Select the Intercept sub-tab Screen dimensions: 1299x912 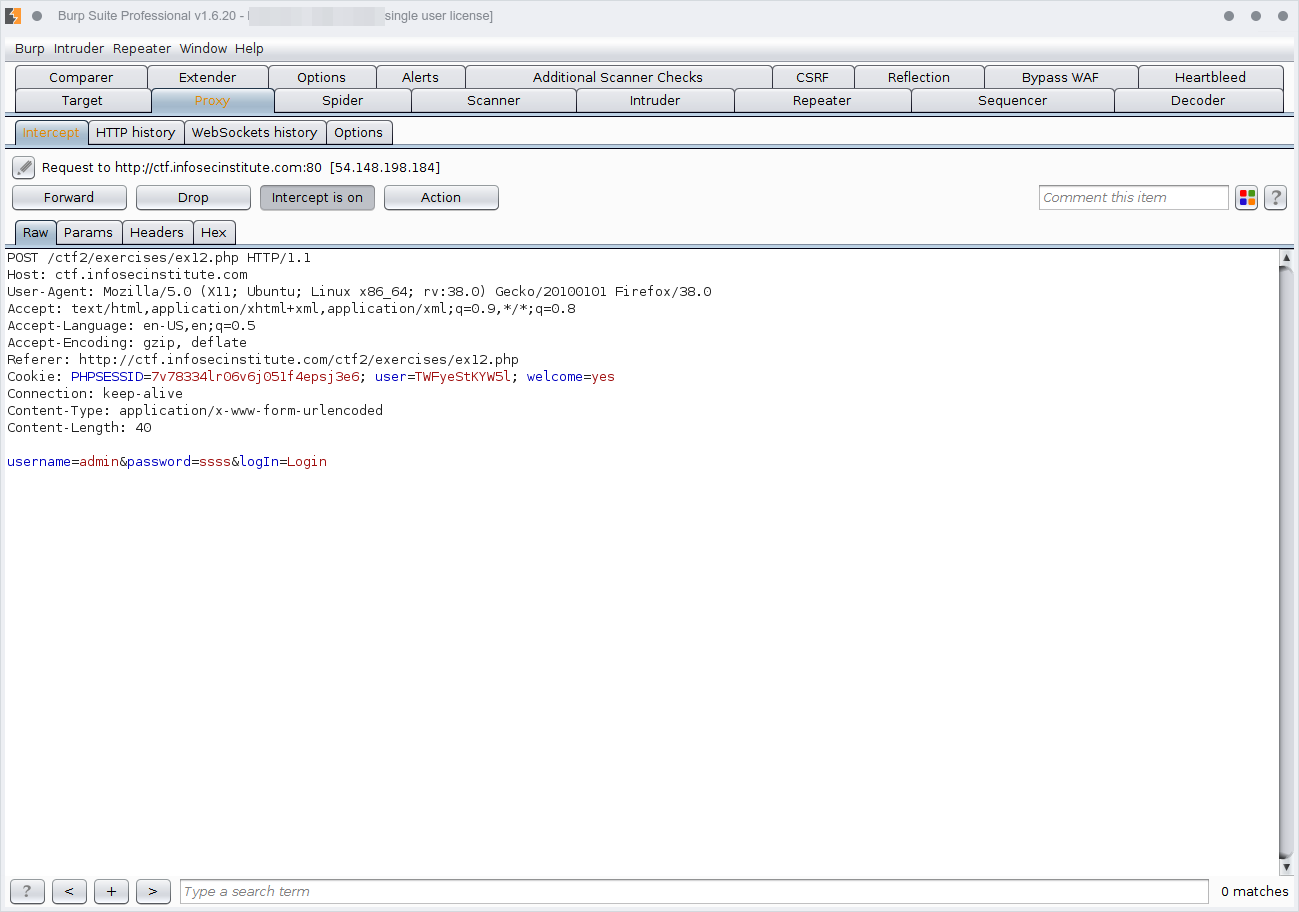point(51,132)
